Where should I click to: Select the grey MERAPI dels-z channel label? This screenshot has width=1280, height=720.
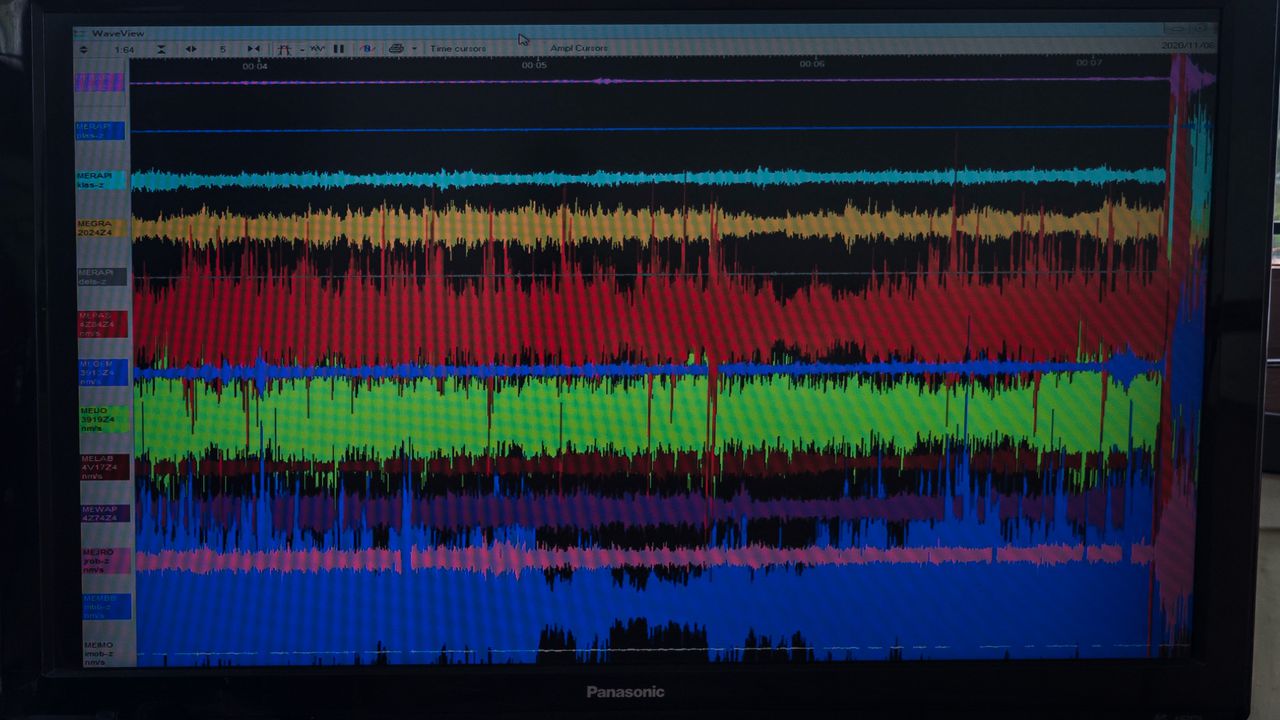point(102,277)
